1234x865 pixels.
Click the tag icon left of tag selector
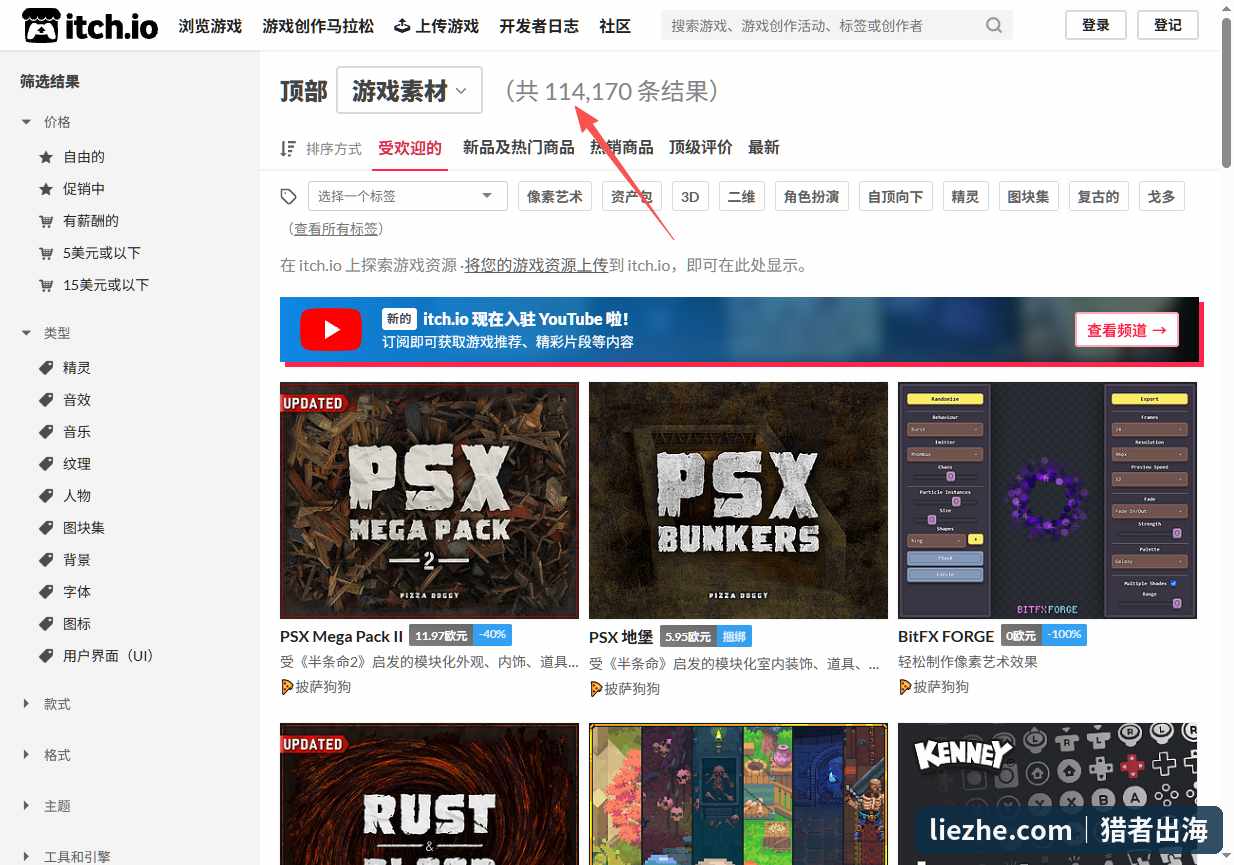(289, 196)
